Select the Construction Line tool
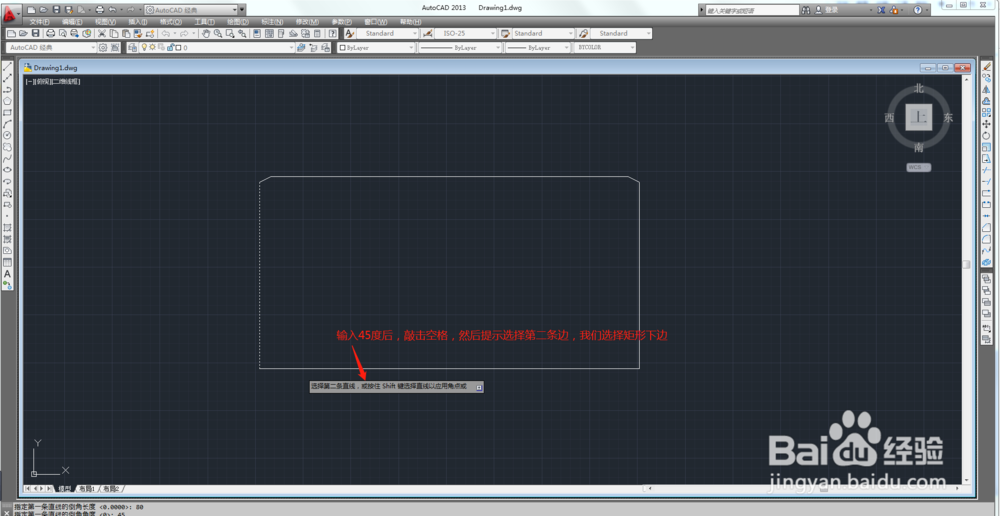 pos(8,77)
